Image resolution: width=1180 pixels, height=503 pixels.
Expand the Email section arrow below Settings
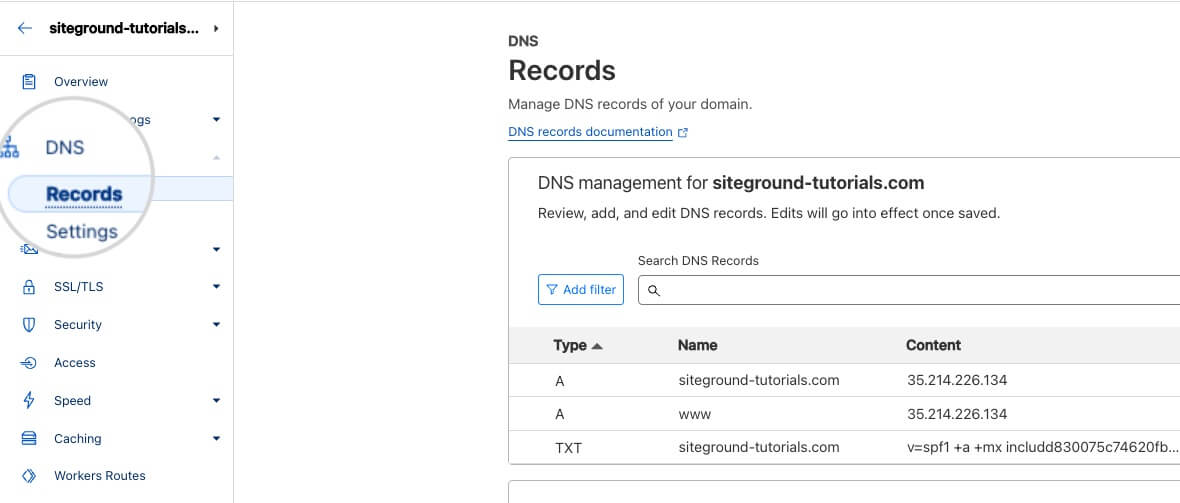pos(216,249)
